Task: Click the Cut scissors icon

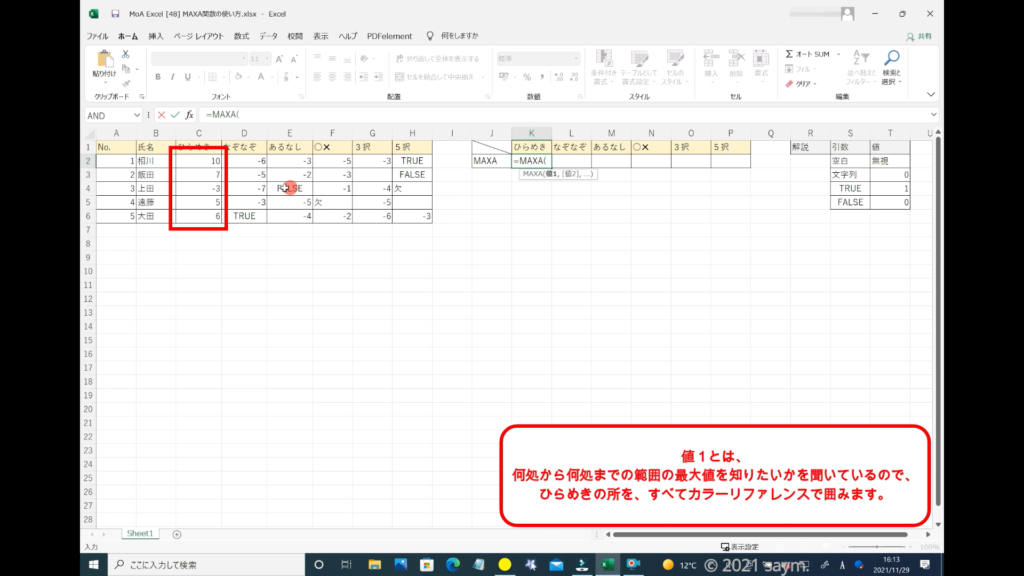Action: tap(126, 54)
